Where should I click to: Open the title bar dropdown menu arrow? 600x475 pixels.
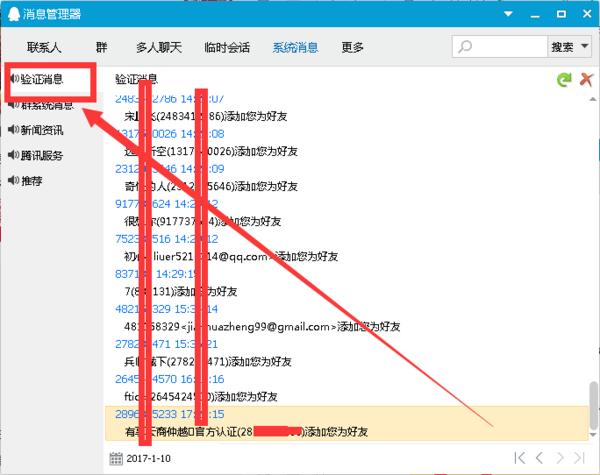pos(508,14)
